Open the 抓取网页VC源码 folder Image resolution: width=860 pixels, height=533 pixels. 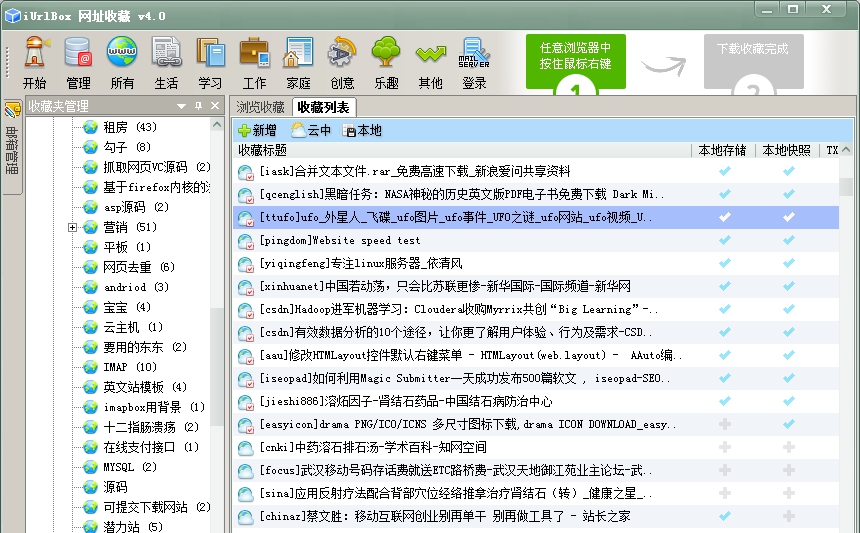pyautogui.click(x=157, y=167)
